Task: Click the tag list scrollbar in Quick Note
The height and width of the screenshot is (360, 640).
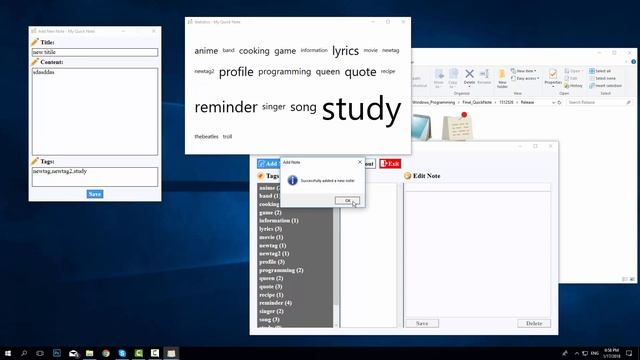Action: 336,255
